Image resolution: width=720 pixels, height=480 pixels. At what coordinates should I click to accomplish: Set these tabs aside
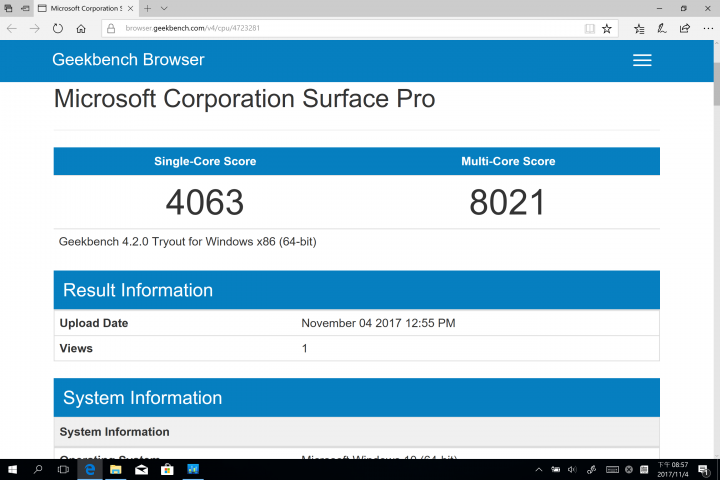click(26, 8)
